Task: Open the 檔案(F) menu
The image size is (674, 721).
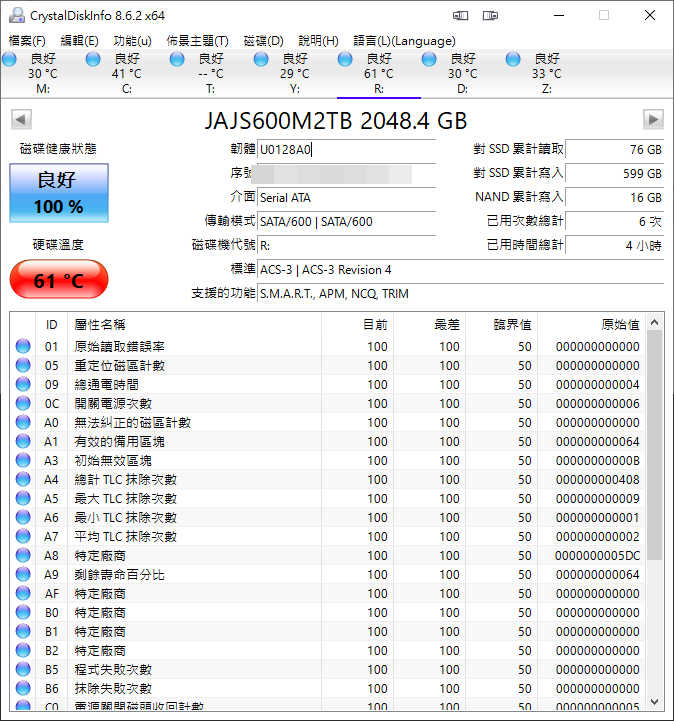Action: click(x=27, y=41)
